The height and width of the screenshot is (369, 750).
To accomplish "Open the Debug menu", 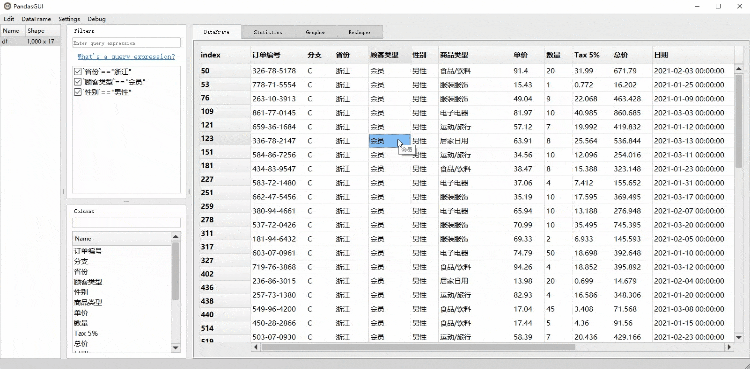I will tap(97, 19).
